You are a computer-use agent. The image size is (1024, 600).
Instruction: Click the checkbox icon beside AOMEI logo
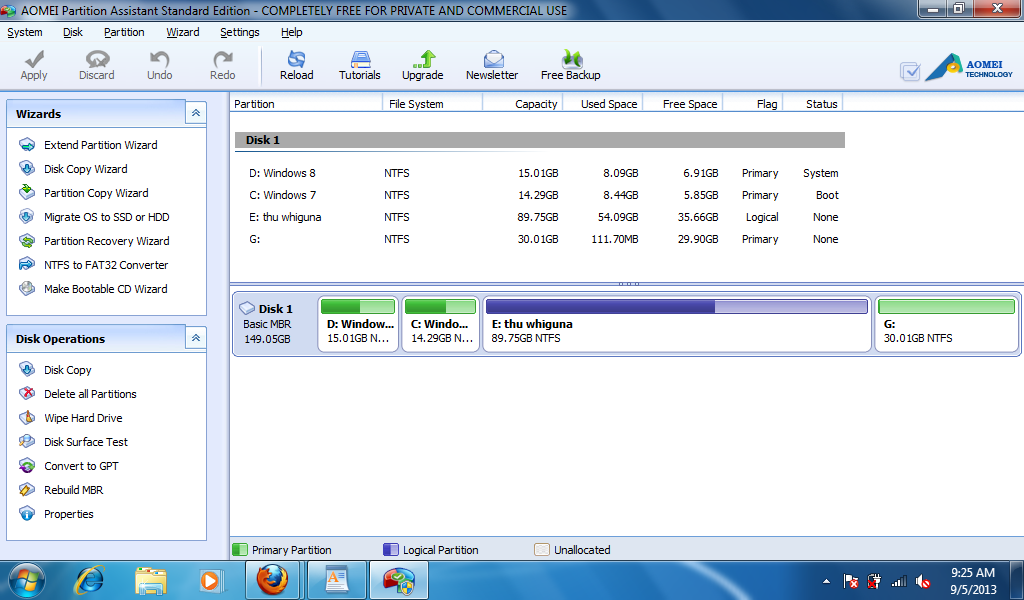click(x=910, y=71)
